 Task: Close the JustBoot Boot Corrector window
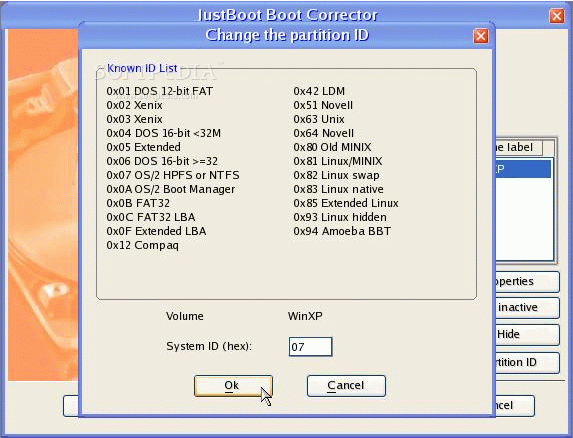[x=556, y=16]
